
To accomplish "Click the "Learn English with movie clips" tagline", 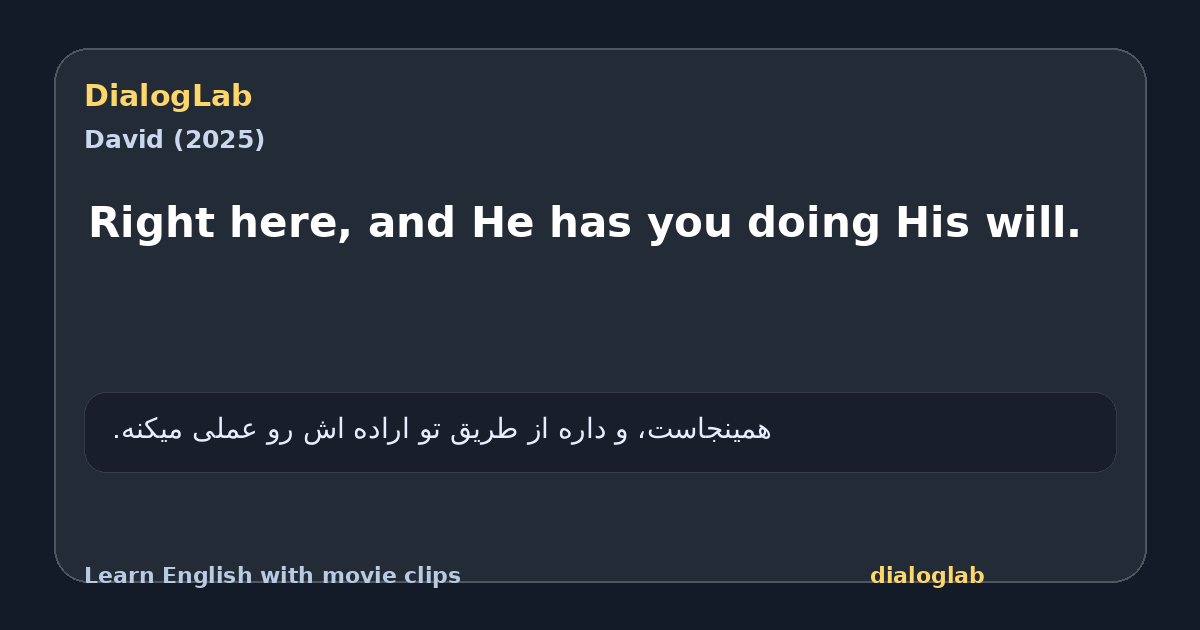I will point(272,576).
